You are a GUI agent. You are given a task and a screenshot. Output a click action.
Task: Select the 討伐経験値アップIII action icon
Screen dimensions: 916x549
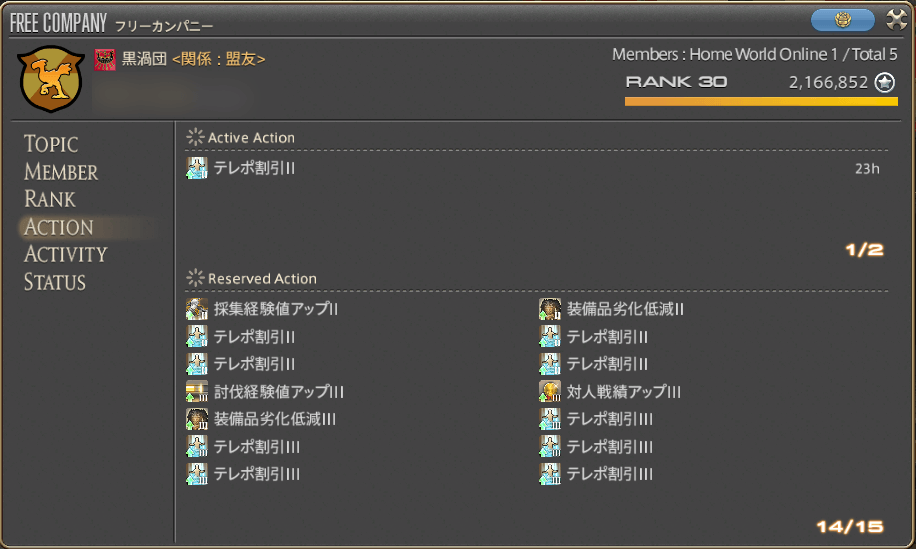tap(197, 391)
